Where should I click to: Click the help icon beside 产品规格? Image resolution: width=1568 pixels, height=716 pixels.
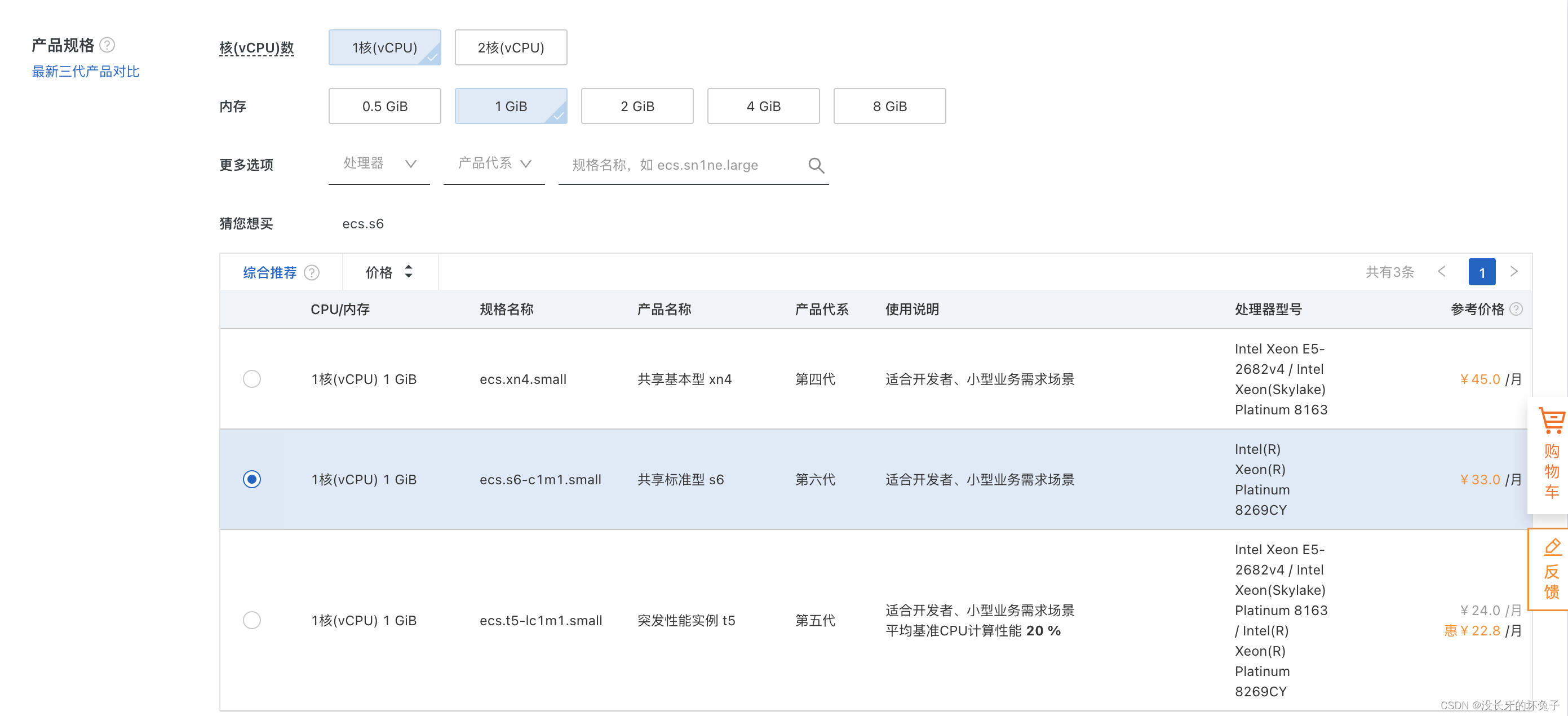[x=107, y=45]
